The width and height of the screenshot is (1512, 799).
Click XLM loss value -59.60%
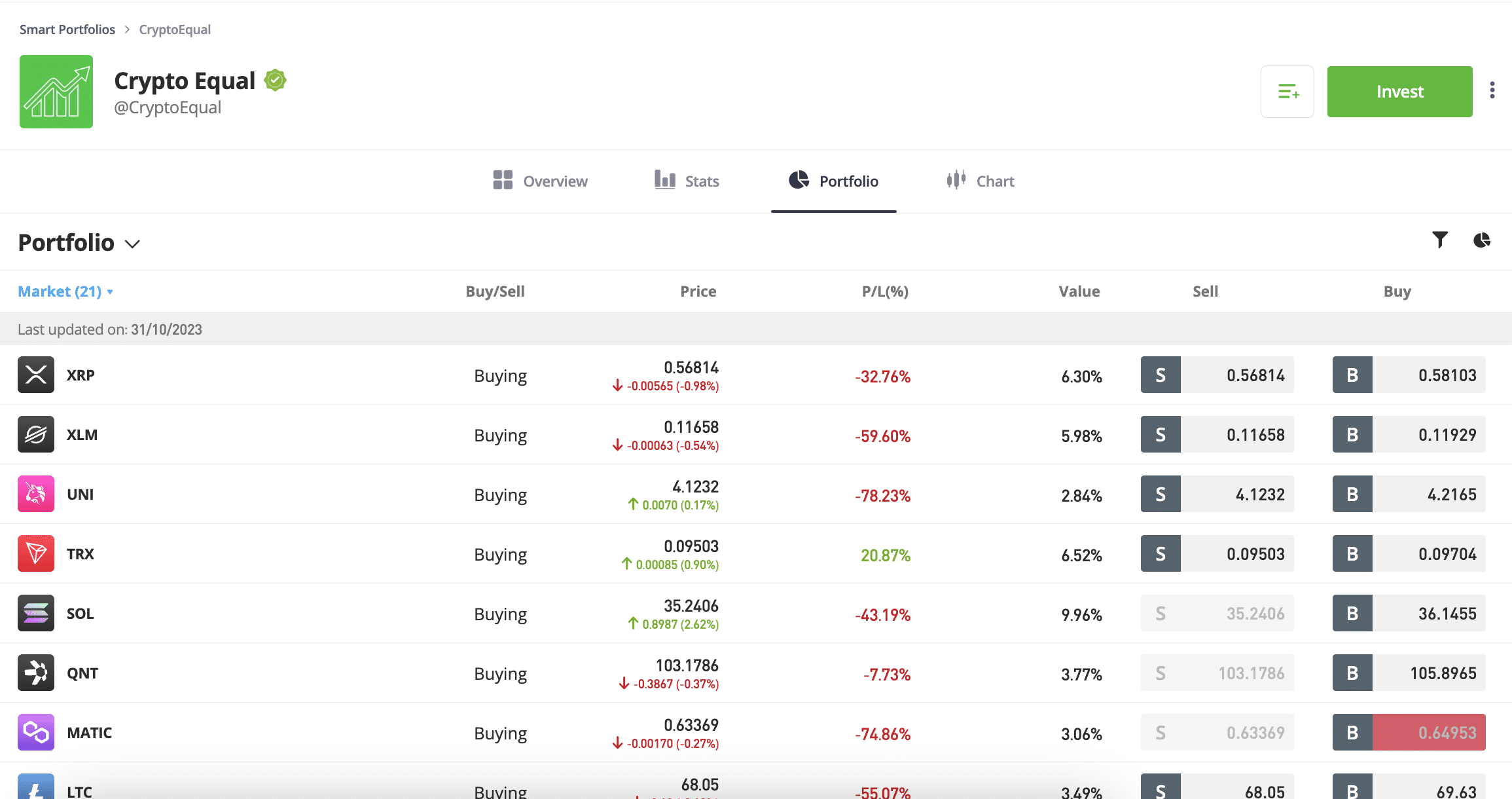[882, 436]
